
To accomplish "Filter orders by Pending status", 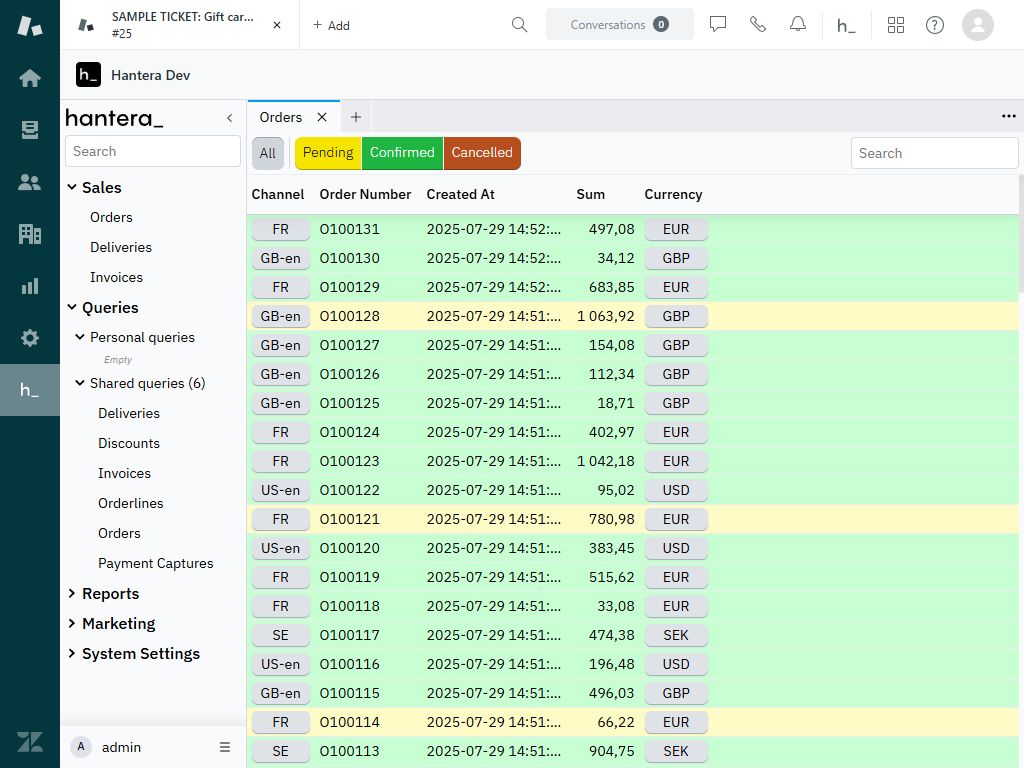I will point(328,153).
